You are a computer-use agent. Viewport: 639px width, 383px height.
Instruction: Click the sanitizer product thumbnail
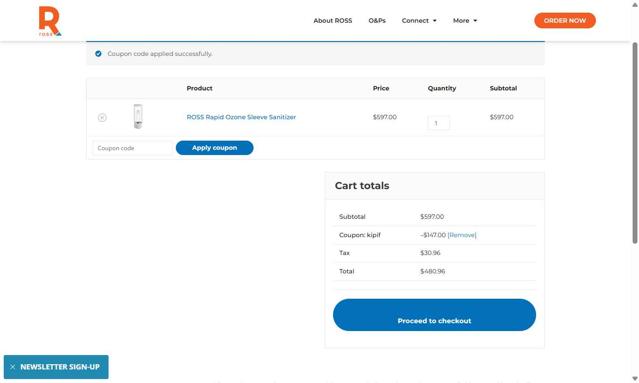point(138,117)
